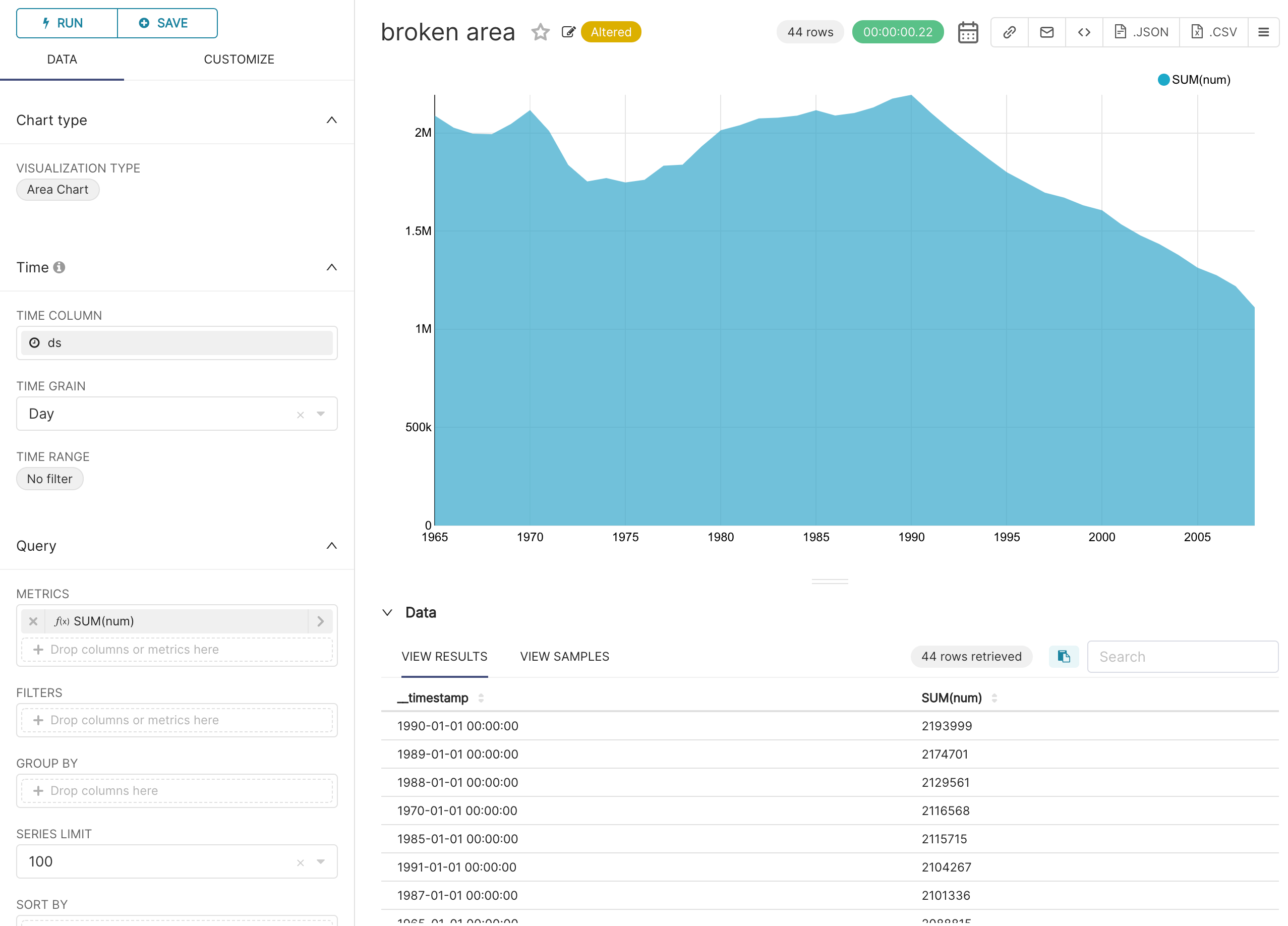Clear the Time Grain Day value
Screen dimensions: 1288x926
[301, 414]
